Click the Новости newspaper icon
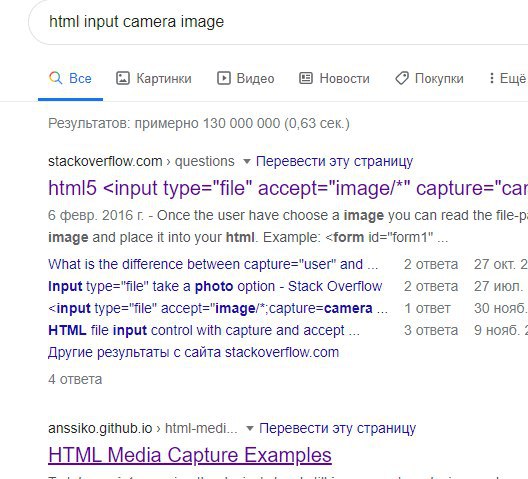This screenshot has height=479, width=528. coord(306,78)
